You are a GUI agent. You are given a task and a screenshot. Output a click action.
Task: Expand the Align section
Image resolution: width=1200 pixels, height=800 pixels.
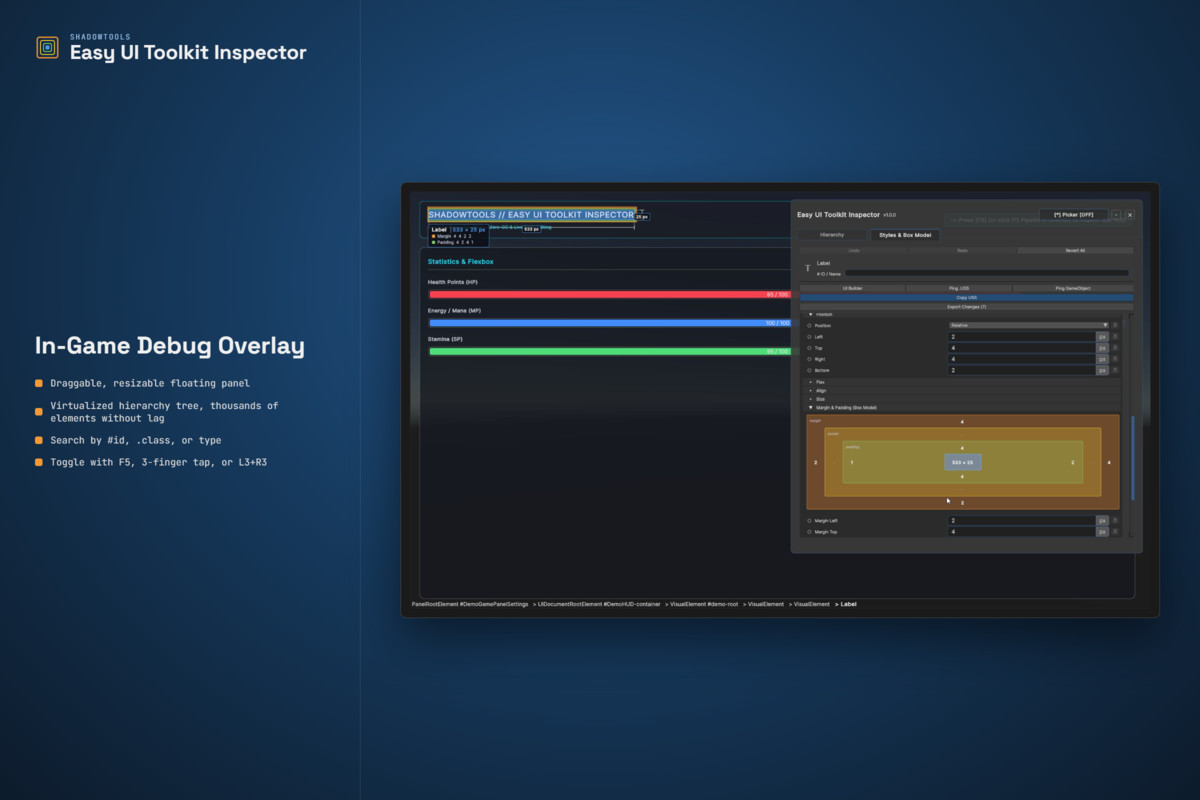[810, 390]
